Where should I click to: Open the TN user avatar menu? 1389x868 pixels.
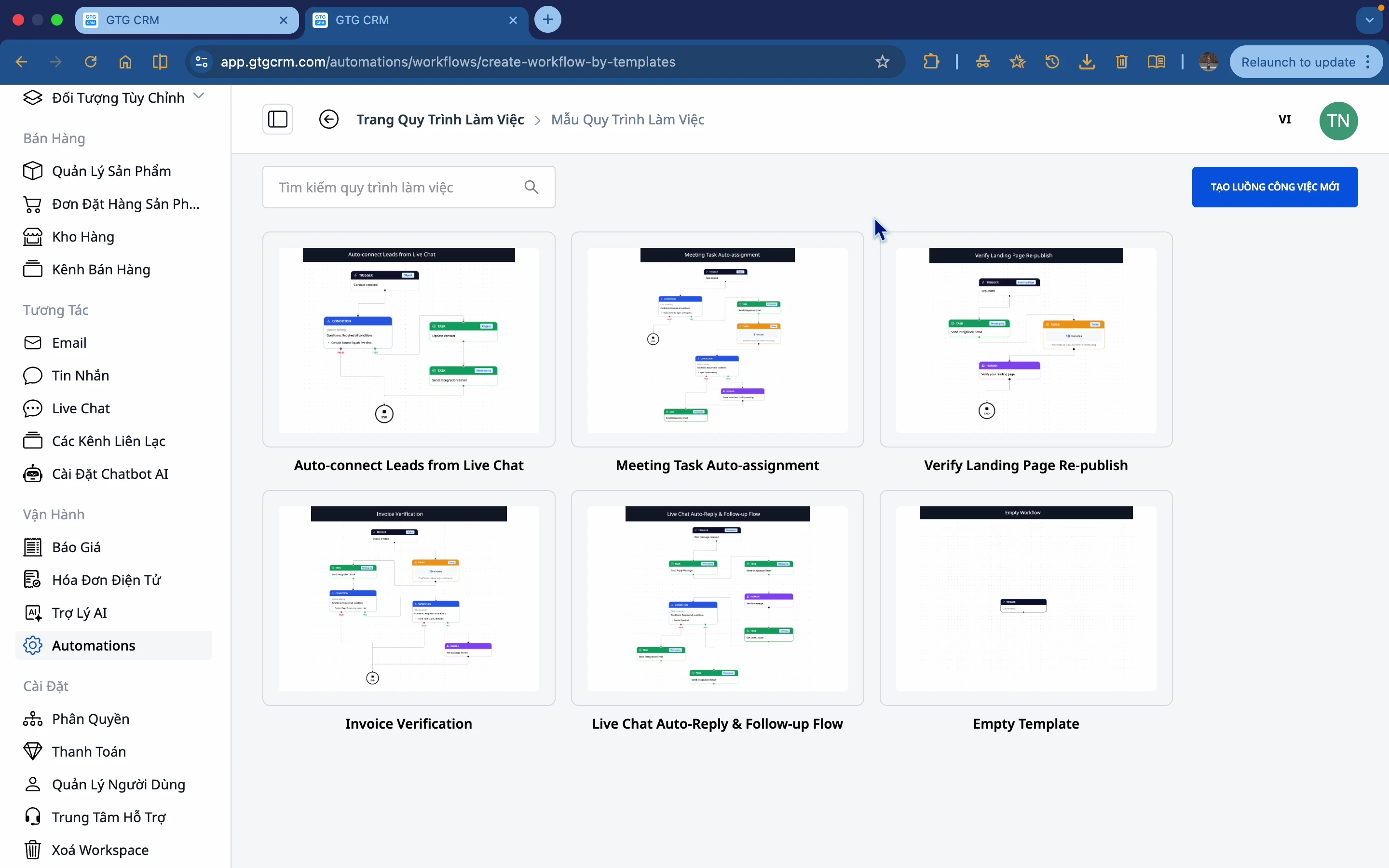coord(1338,121)
